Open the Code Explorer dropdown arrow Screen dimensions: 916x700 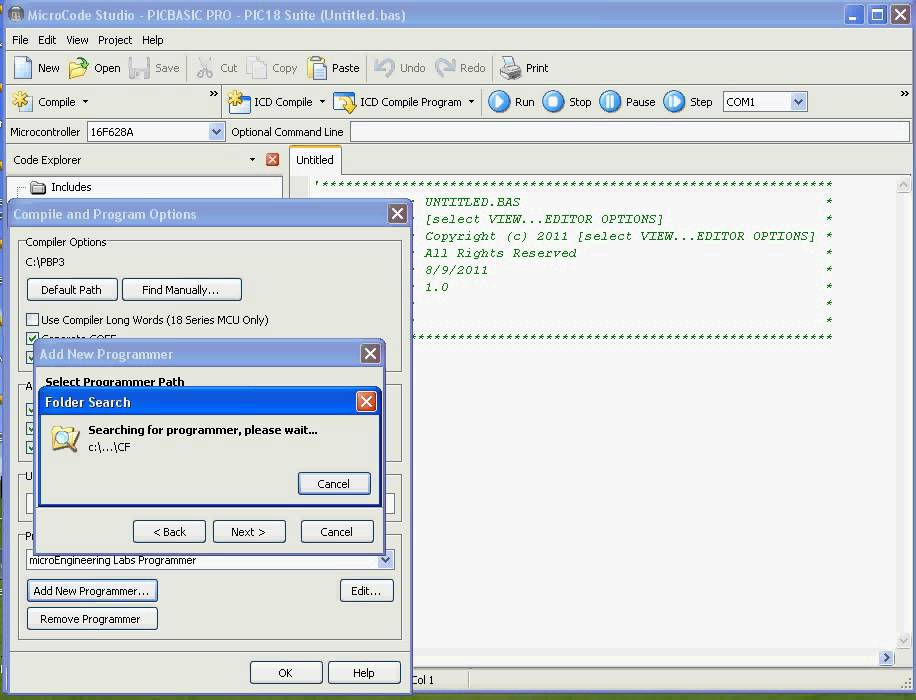tap(252, 160)
